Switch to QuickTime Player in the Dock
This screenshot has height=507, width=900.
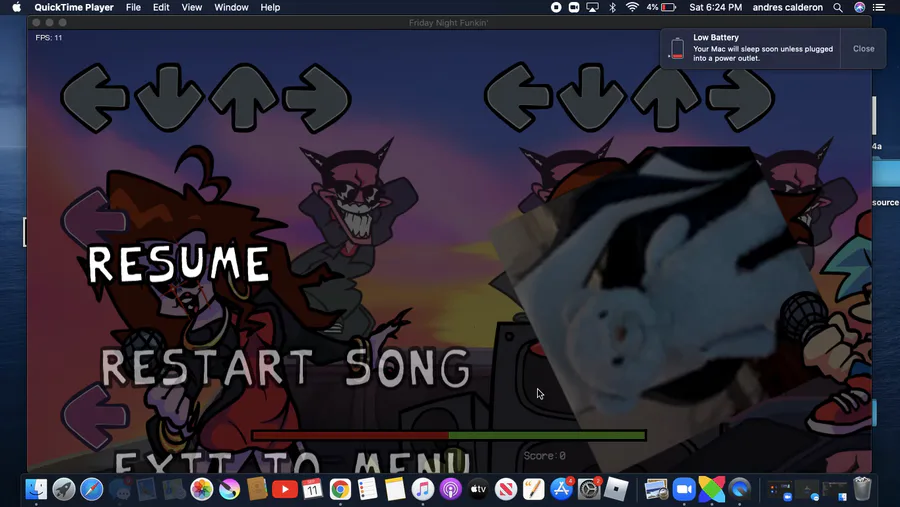[740, 489]
